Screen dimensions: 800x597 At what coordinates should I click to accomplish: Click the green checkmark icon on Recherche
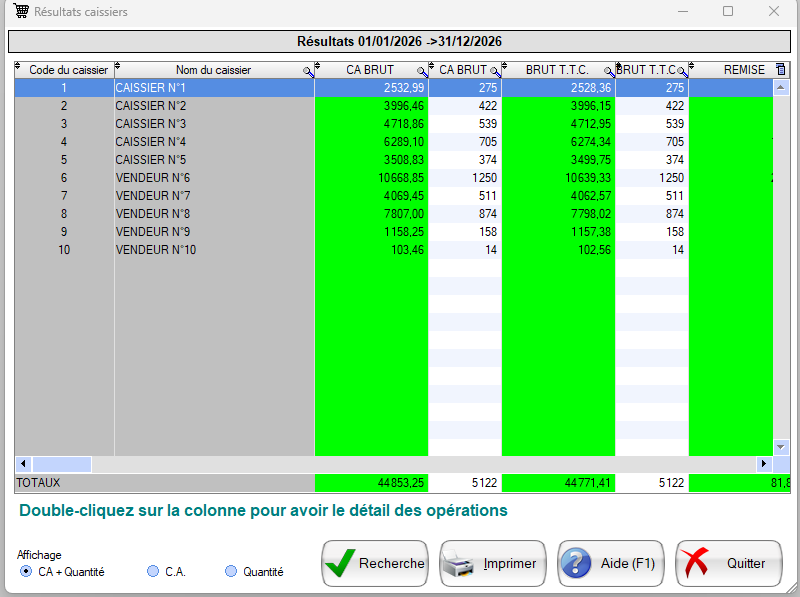340,563
